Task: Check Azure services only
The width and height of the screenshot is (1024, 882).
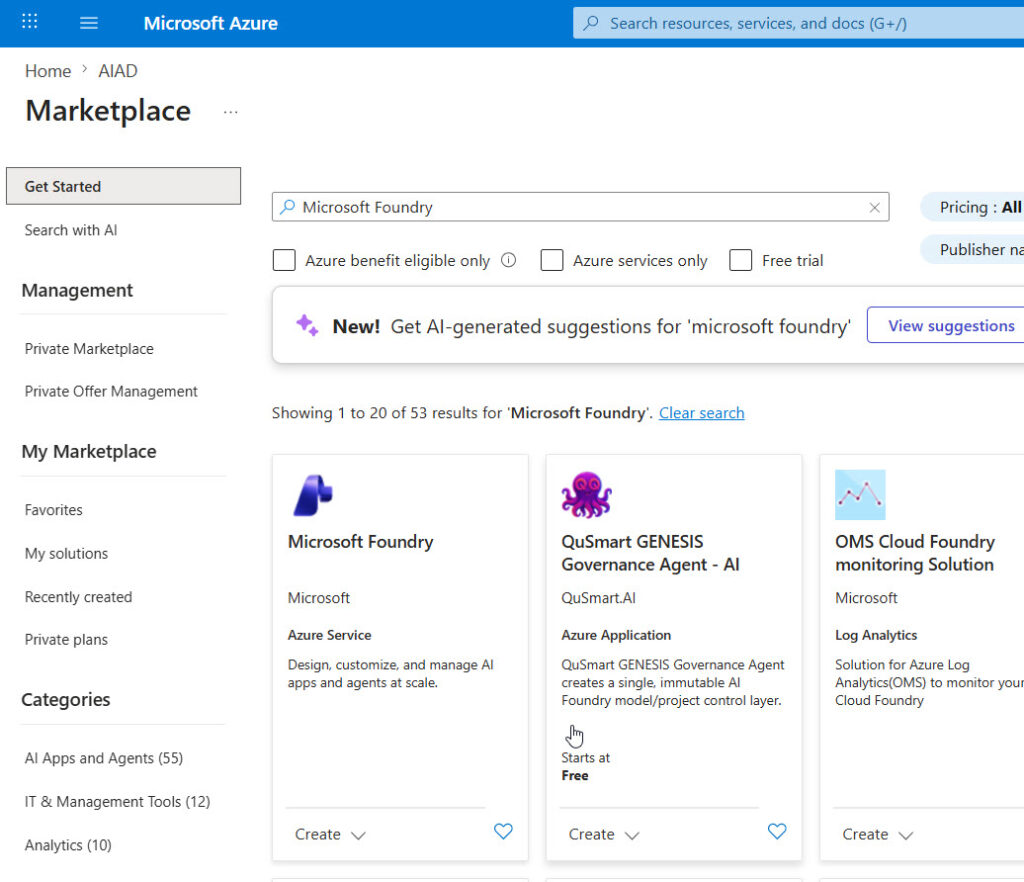Action: coord(552,260)
